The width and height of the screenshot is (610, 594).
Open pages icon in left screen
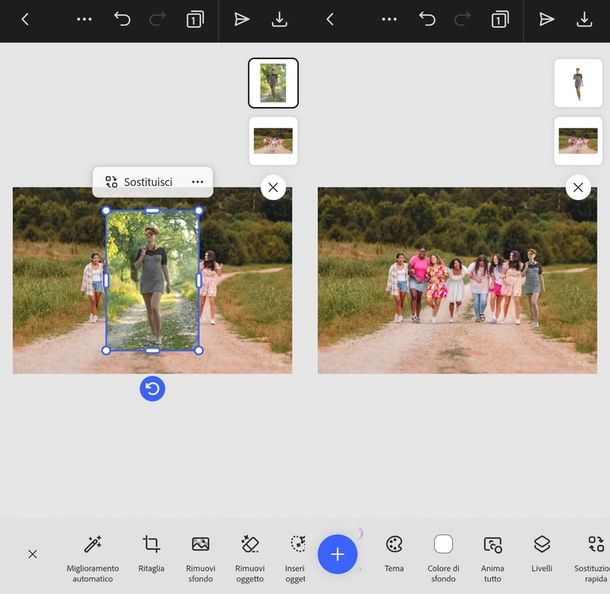(195, 19)
